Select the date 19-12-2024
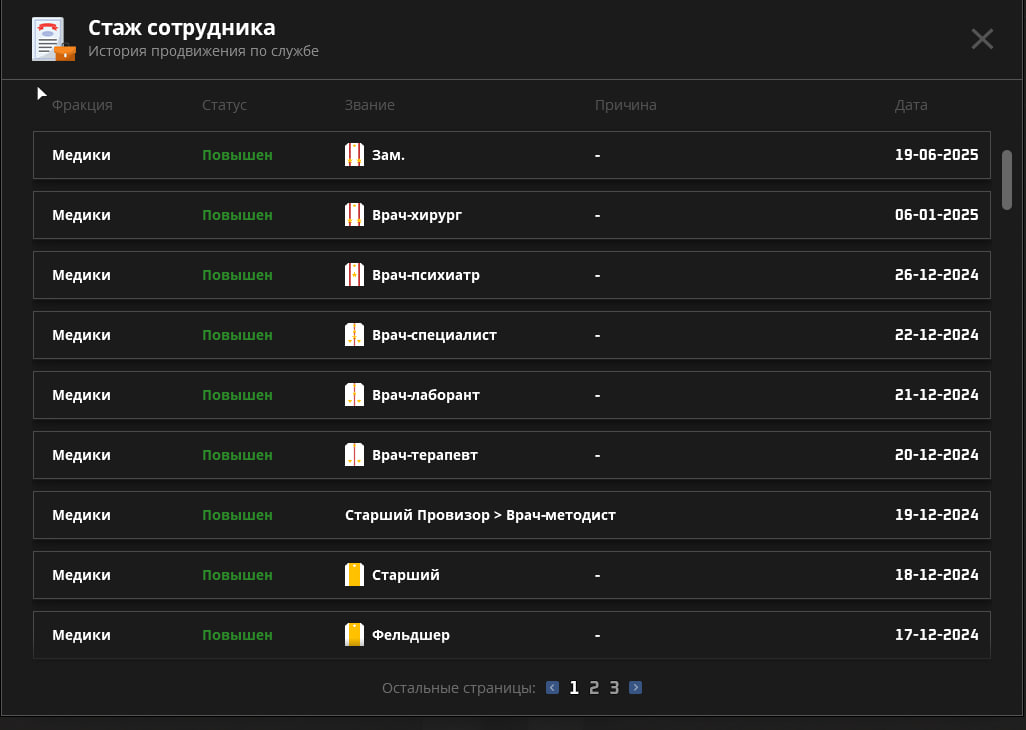Image resolution: width=1026 pixels, height=730 pixels. point(936,515)
